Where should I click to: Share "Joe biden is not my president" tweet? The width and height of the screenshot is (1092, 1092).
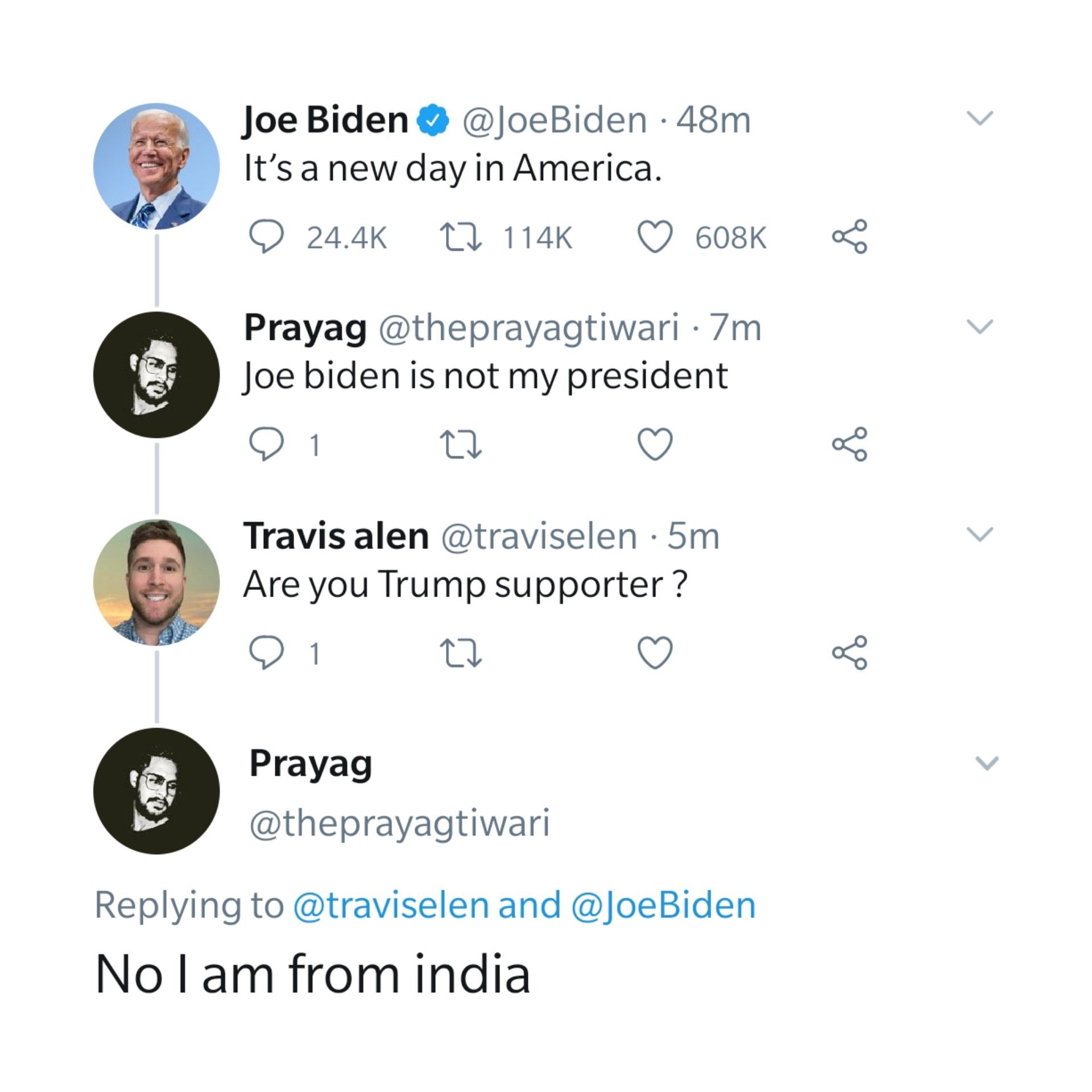[850, 444]
